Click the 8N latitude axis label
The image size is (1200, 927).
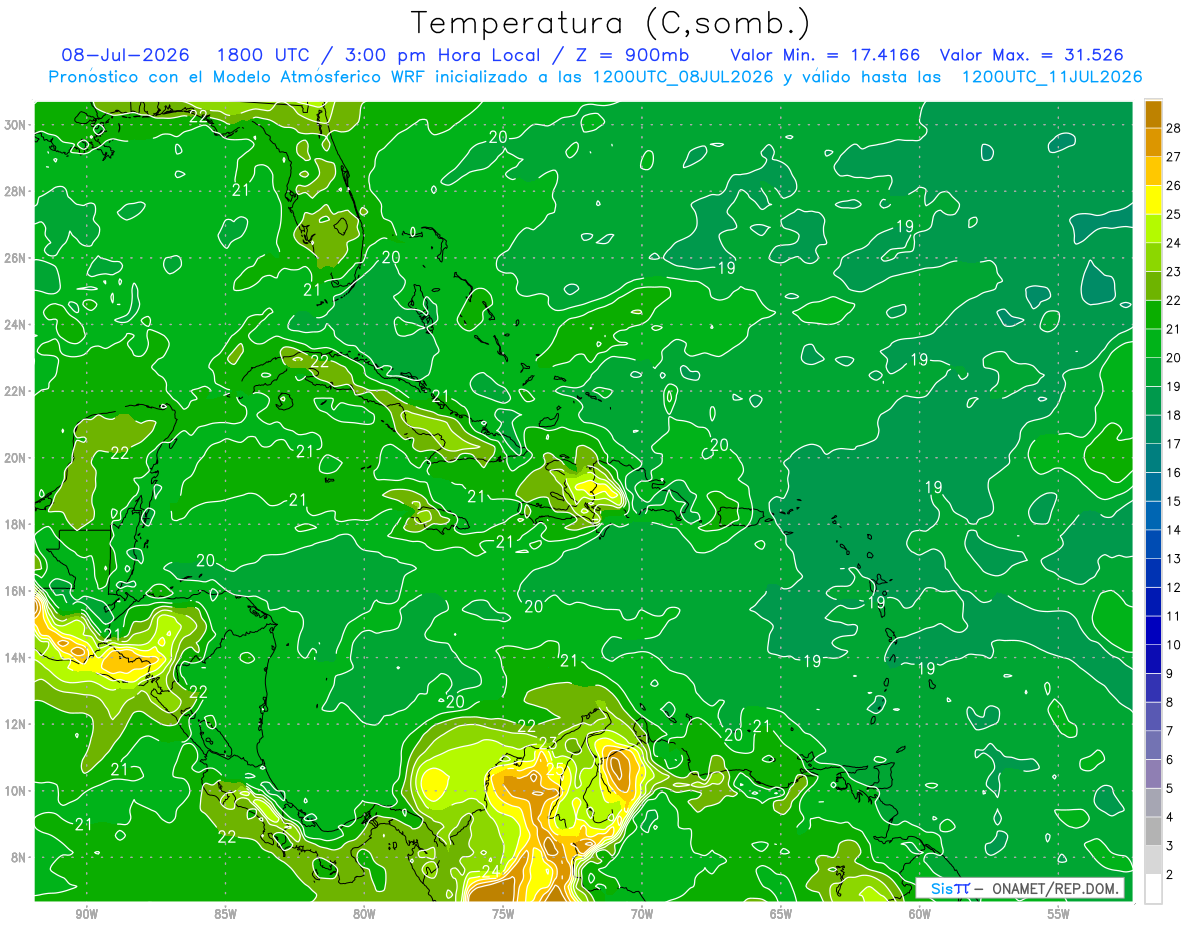(x=19, y=857)
